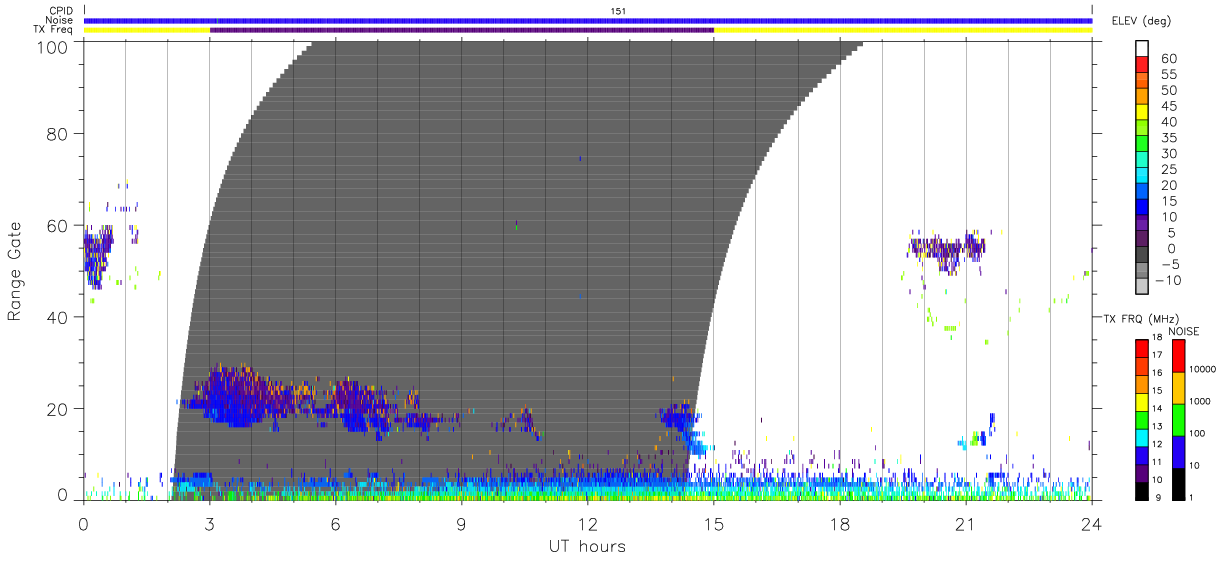Pick the green cell of NOISE colorbar
The width and height of the screenshot is (1228, 567).
pyautogui.click(x=1178, y=420)
